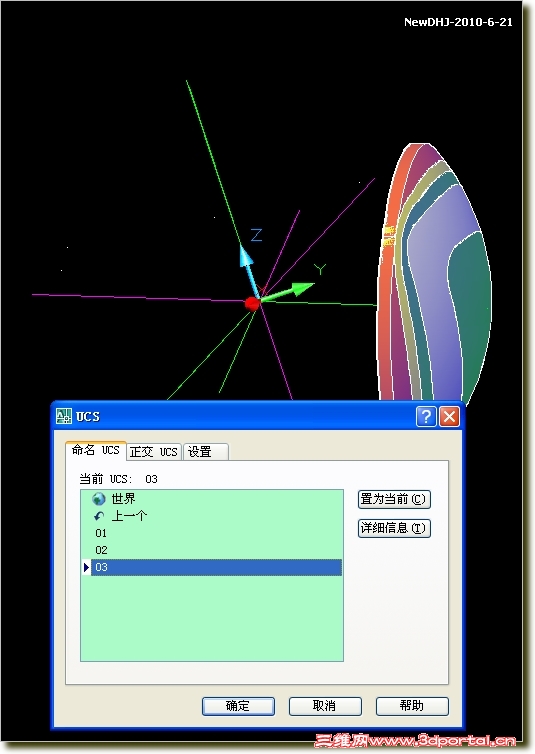Close the UCS dialog

[449, 416]
